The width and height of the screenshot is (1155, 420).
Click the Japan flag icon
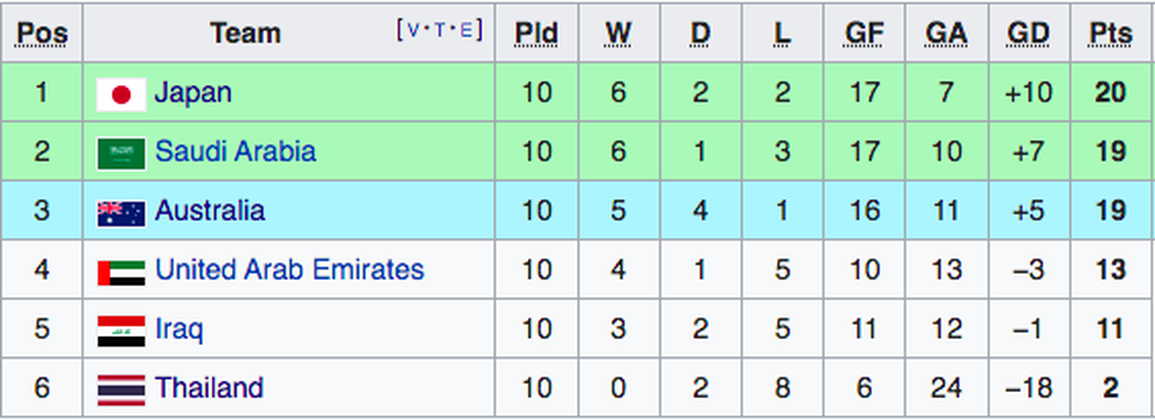pos(121,94)
